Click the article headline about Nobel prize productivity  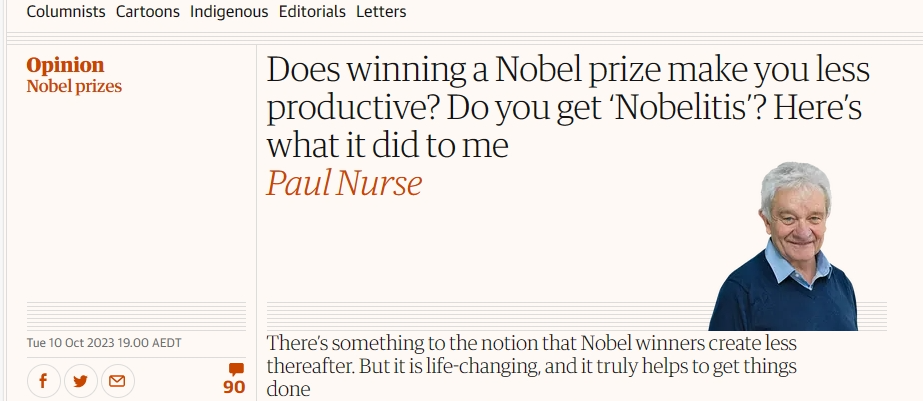(568, 107)
